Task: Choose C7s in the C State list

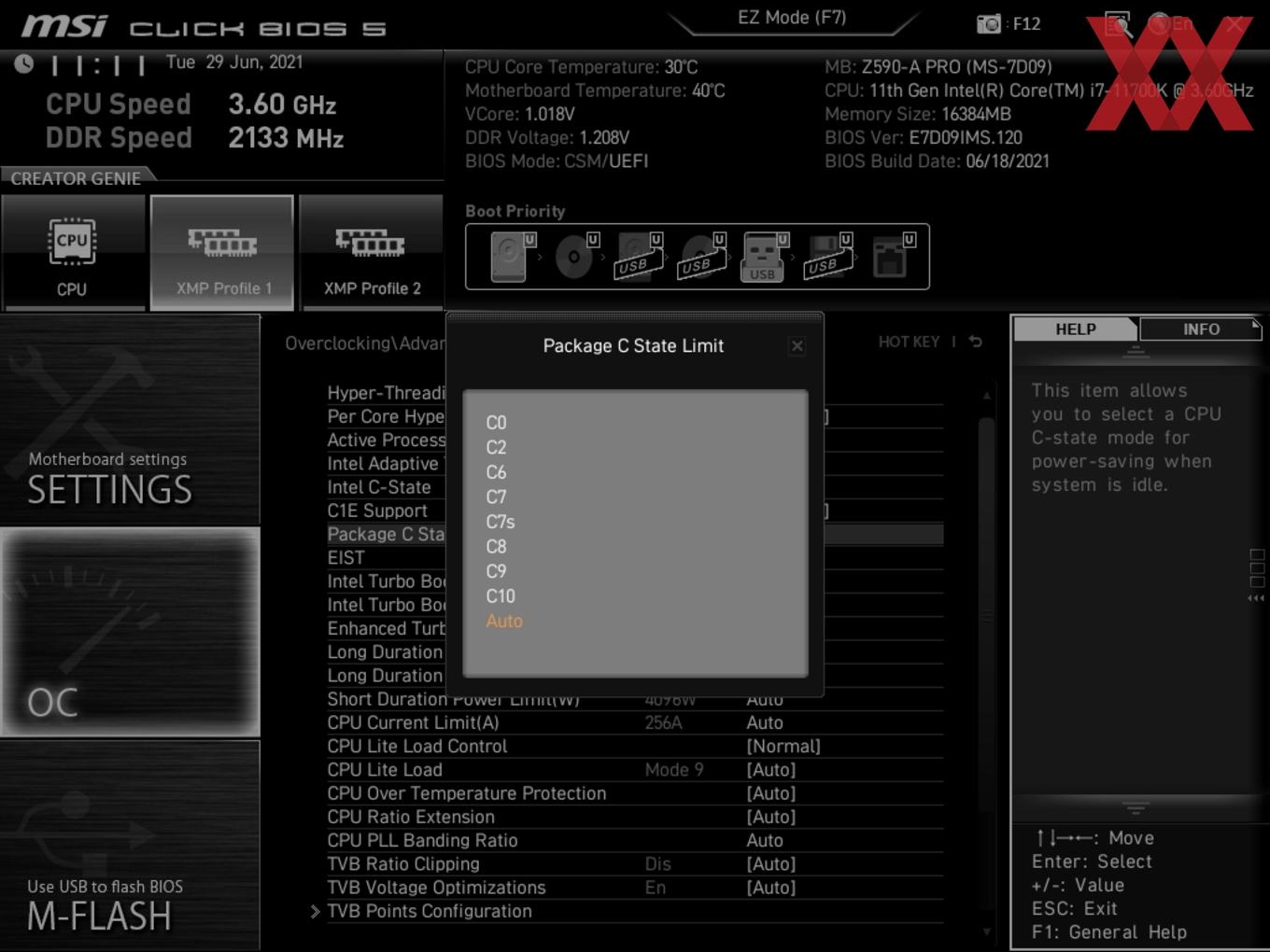Action: [x=501, y=522]
